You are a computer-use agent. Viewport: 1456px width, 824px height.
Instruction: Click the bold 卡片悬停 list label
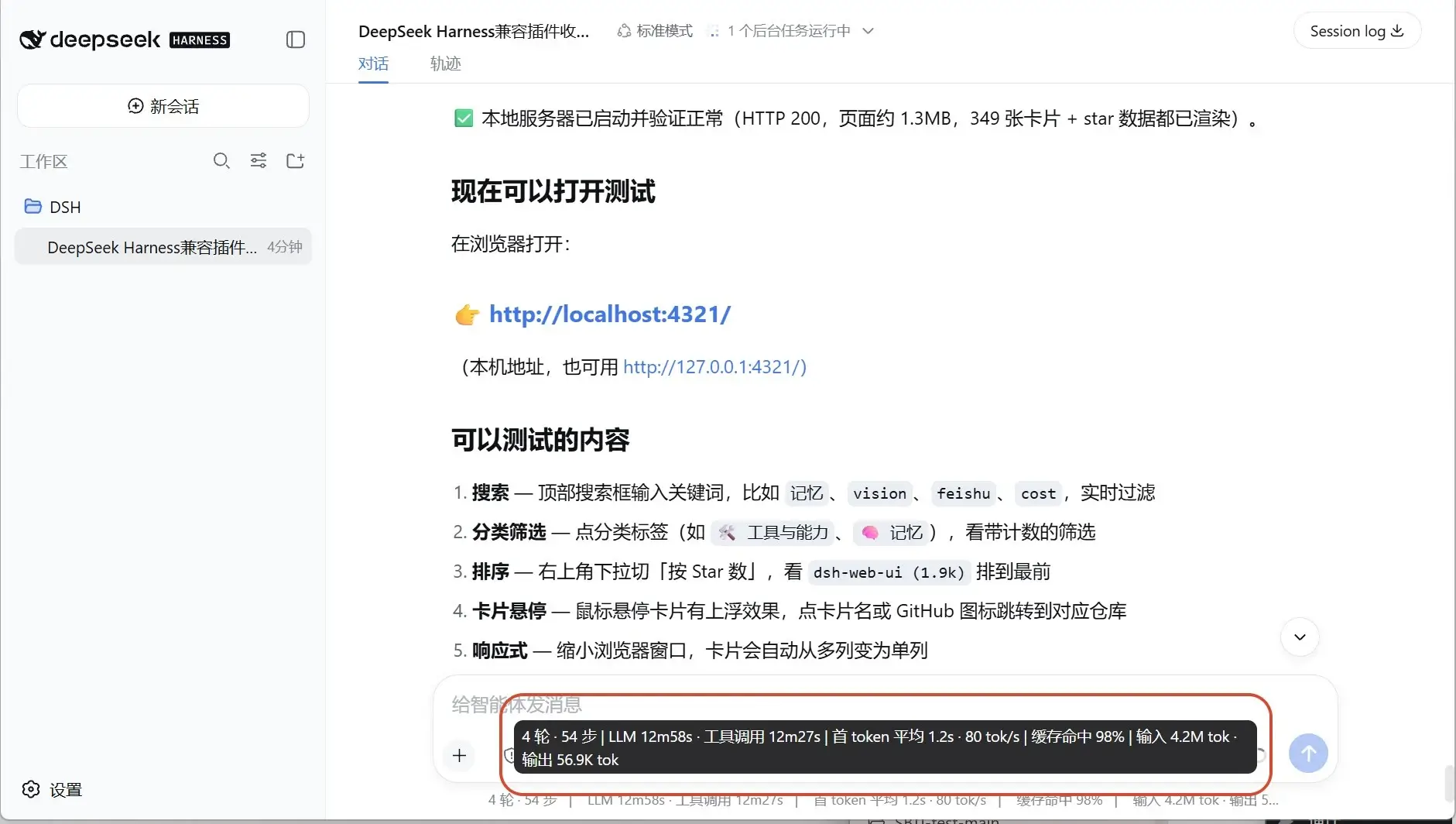tap(509, 611)
